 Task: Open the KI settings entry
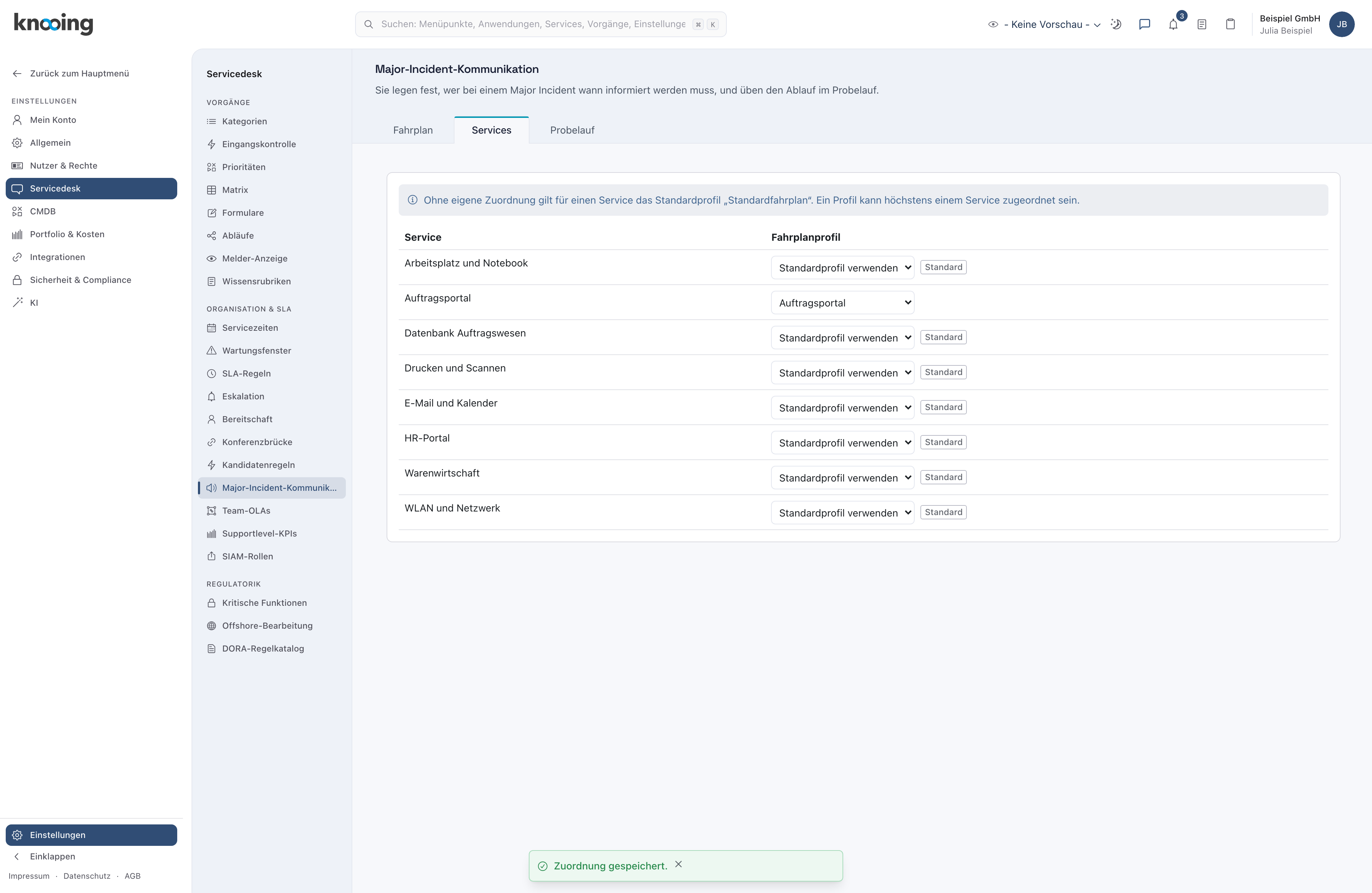point(91,303)
